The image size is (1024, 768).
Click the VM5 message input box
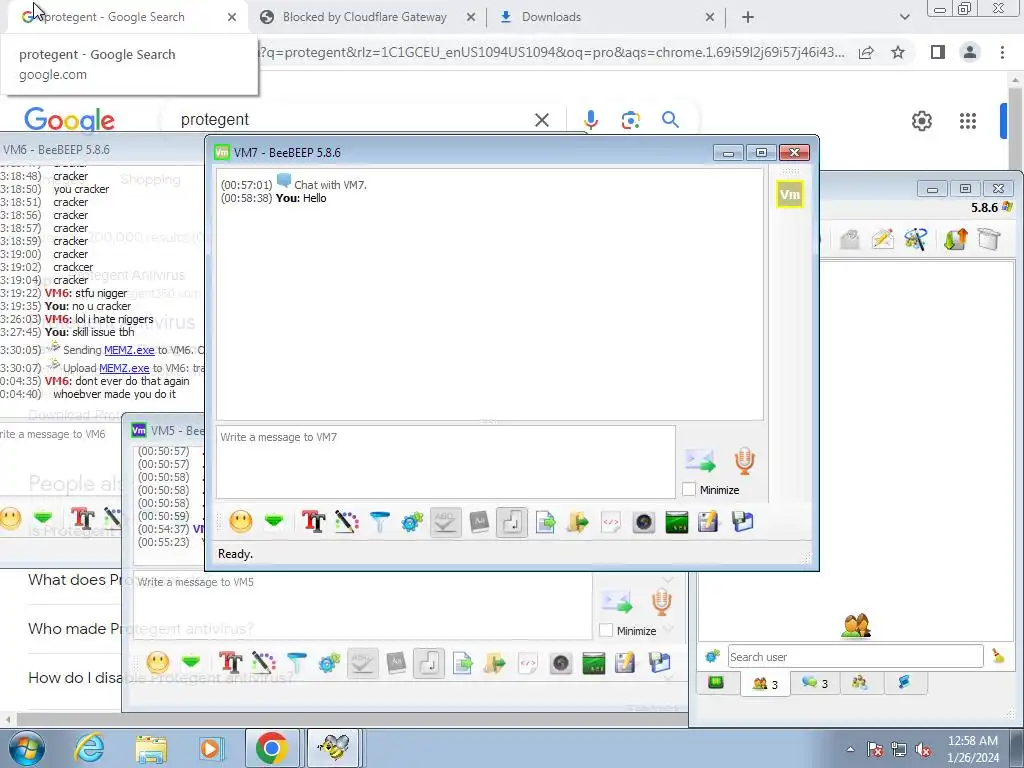coord(363,605)
